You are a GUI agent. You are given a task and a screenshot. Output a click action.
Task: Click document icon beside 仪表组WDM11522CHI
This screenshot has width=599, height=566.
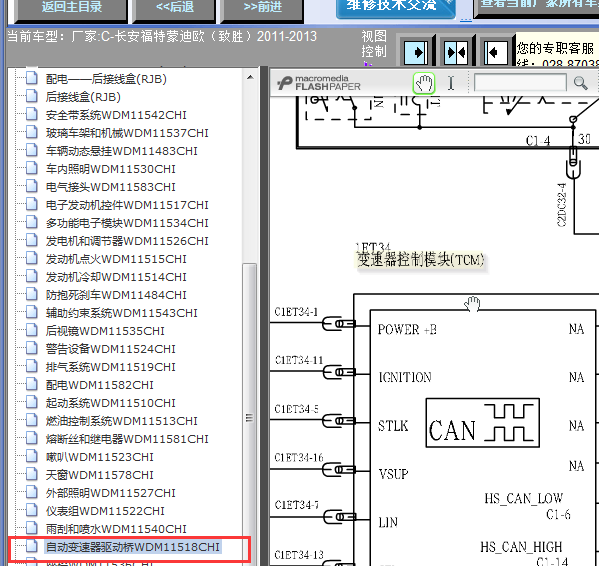pos(32,511)
